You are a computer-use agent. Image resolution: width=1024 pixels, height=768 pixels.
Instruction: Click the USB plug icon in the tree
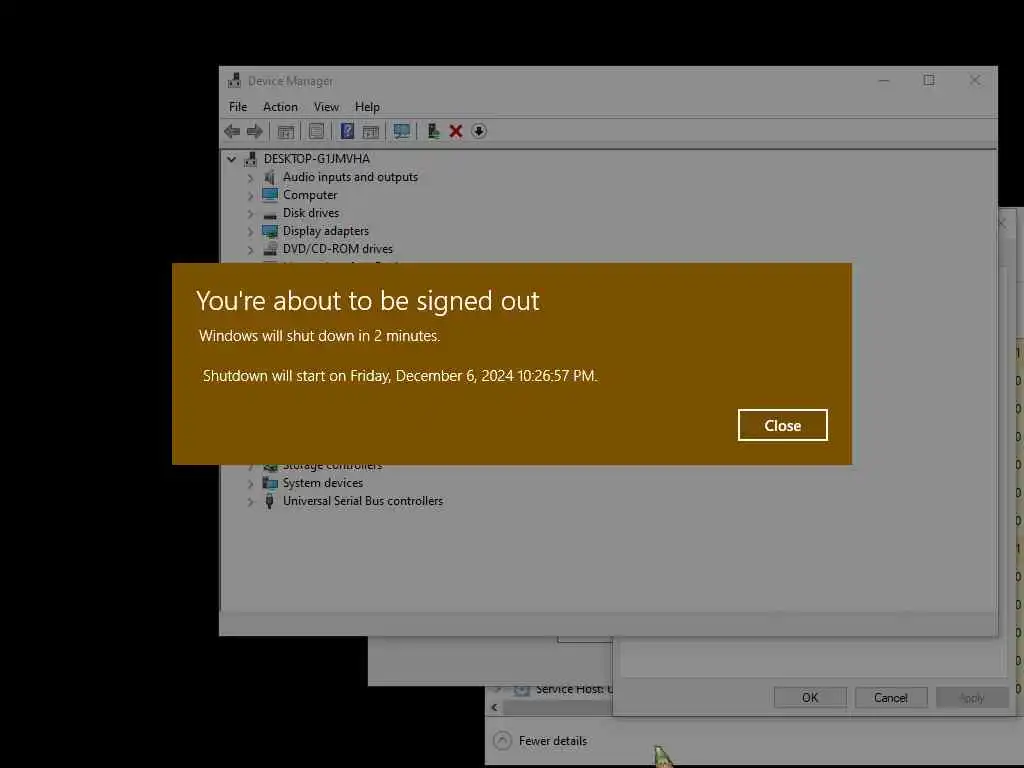point(269,501)
